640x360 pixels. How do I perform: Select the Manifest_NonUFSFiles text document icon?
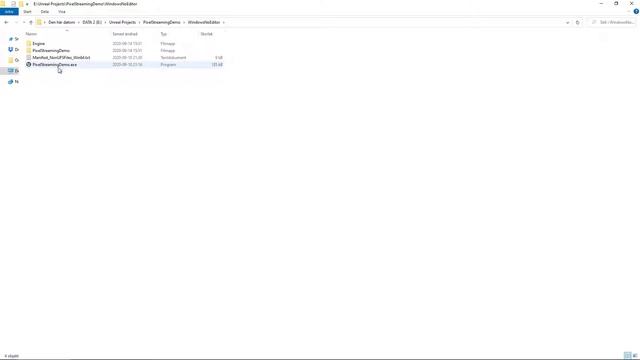click(x=29, y=58)
